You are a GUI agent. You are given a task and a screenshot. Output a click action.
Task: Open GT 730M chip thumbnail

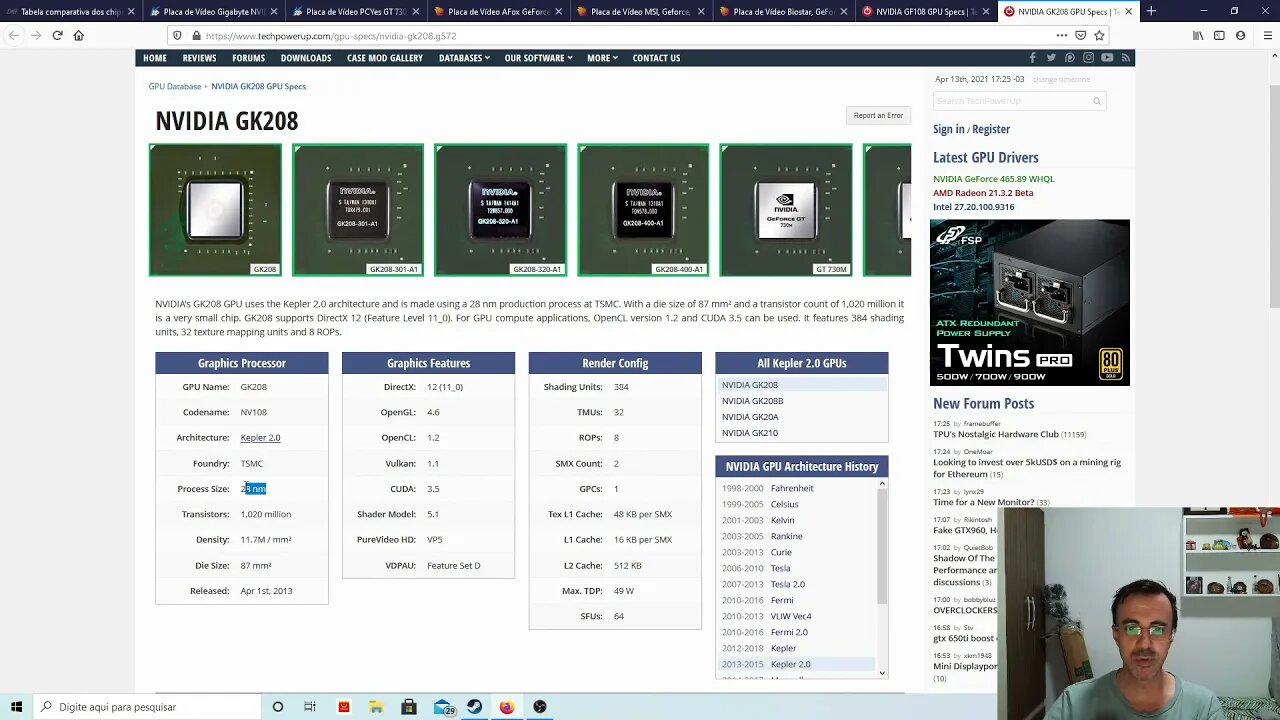pyautogui.click(x=786, y=210)
